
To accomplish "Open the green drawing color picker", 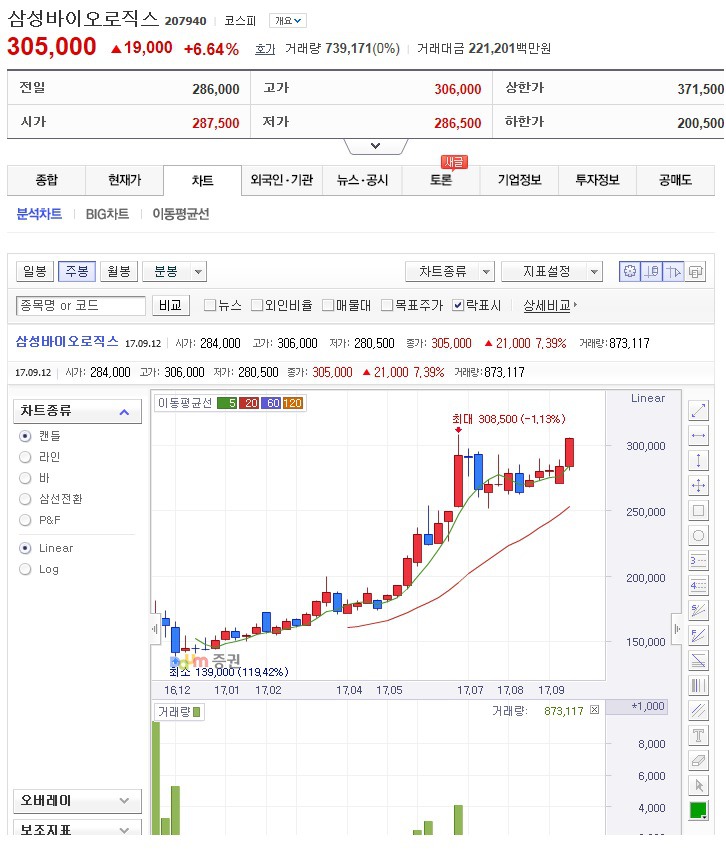I will click(x=698, y=810).
